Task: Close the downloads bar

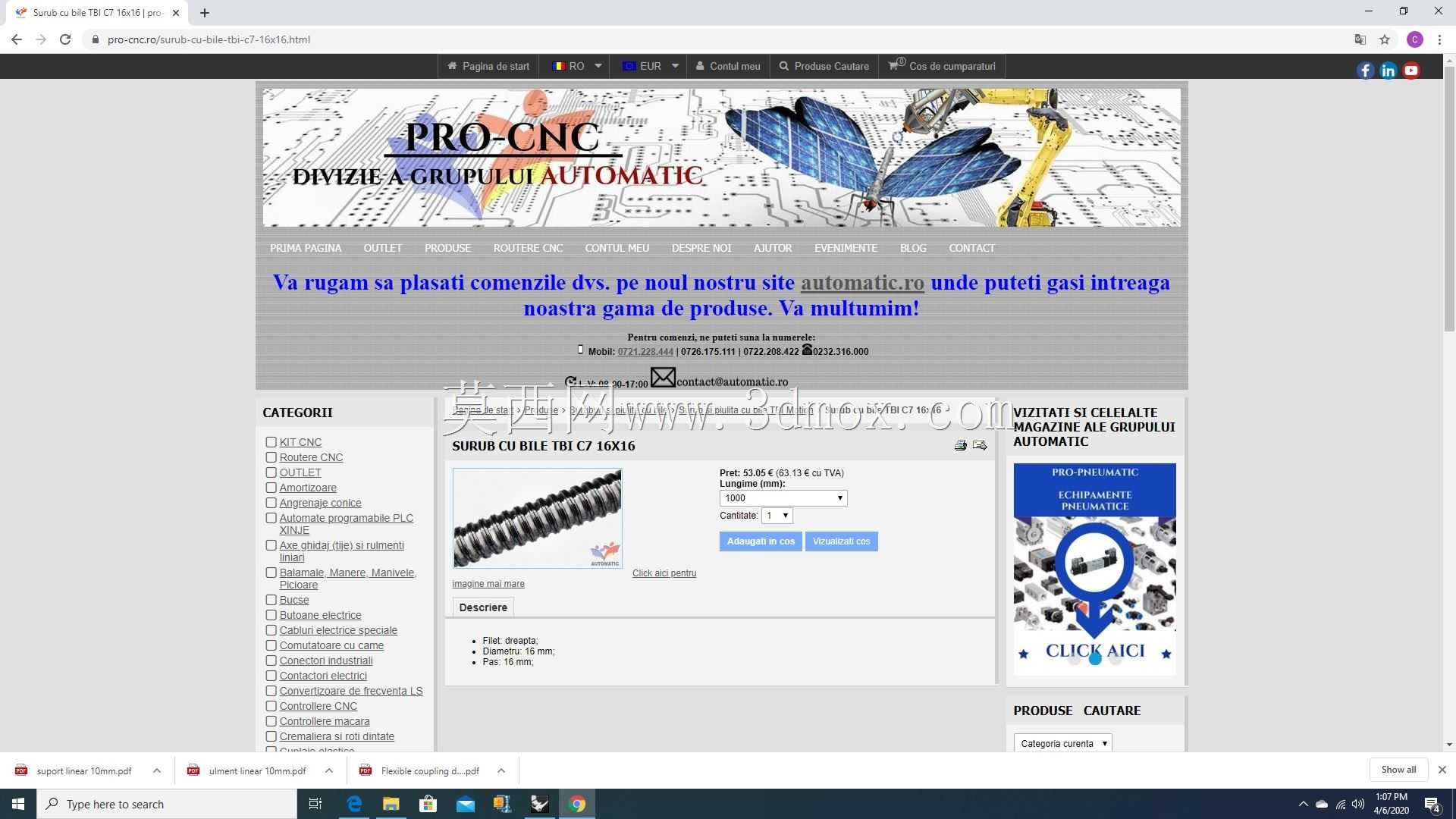Action: [1442, 770]
